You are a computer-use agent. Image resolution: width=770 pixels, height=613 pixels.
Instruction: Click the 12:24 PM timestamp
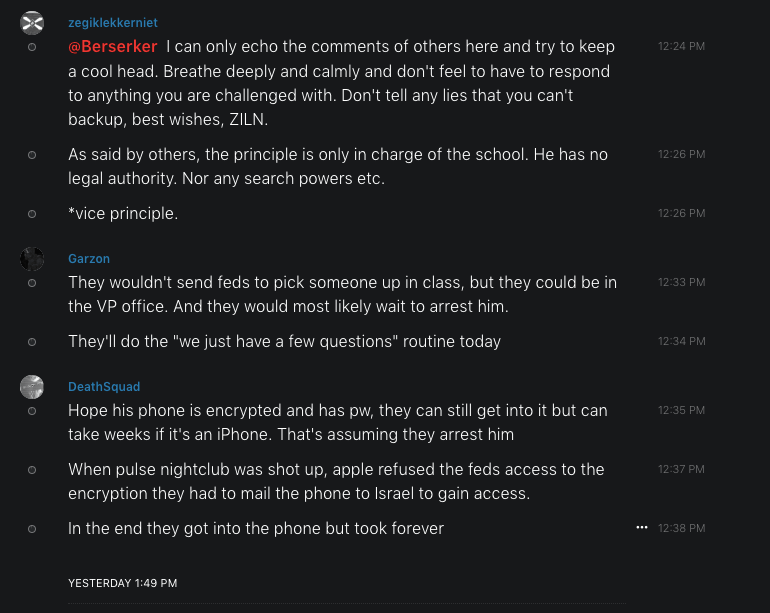click(x=681, y=46)
